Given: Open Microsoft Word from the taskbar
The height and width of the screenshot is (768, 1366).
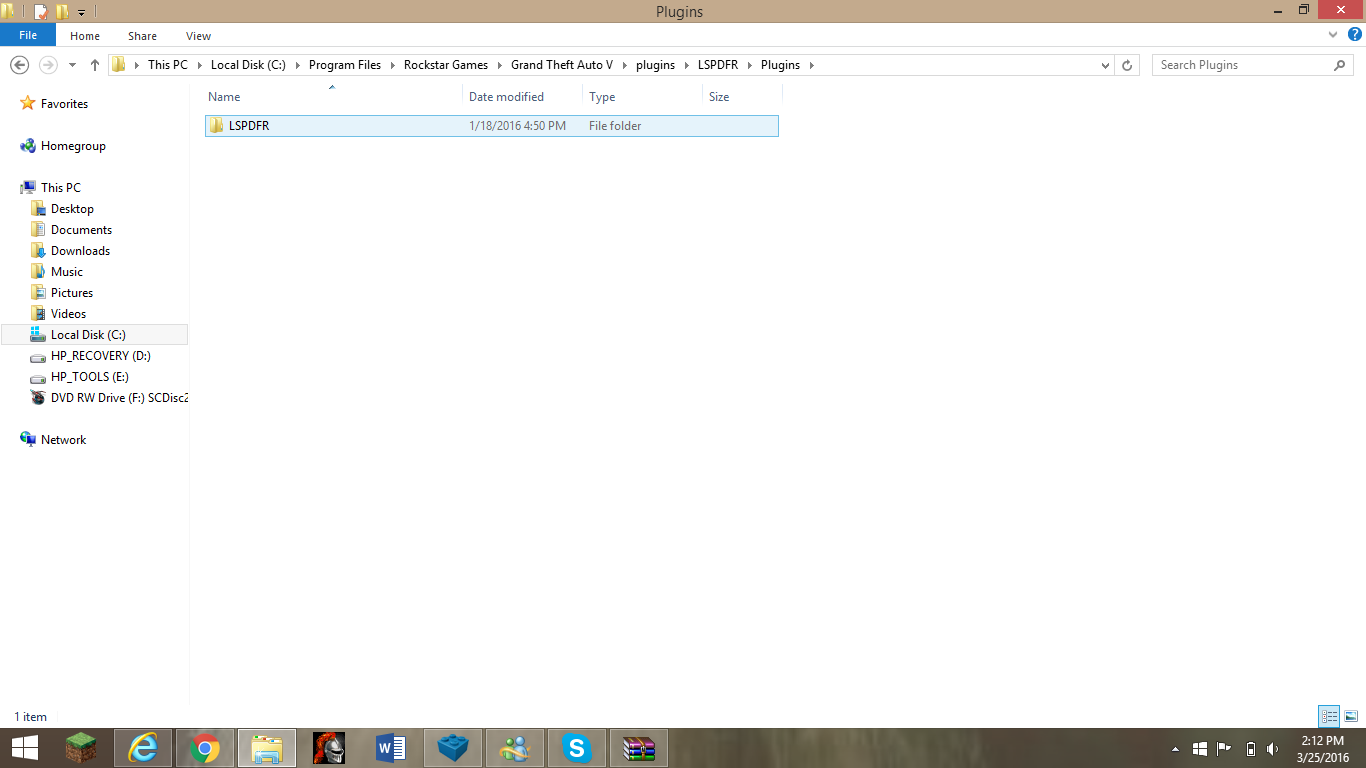Looking at the screenshot, I should 391,748.
